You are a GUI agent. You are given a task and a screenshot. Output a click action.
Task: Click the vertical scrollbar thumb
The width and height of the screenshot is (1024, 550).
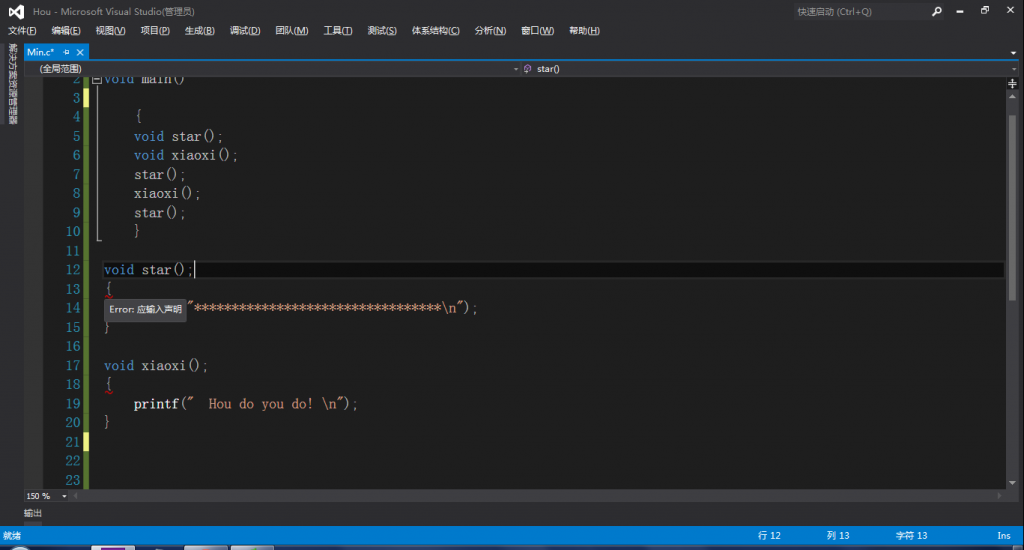(1012, 207)
